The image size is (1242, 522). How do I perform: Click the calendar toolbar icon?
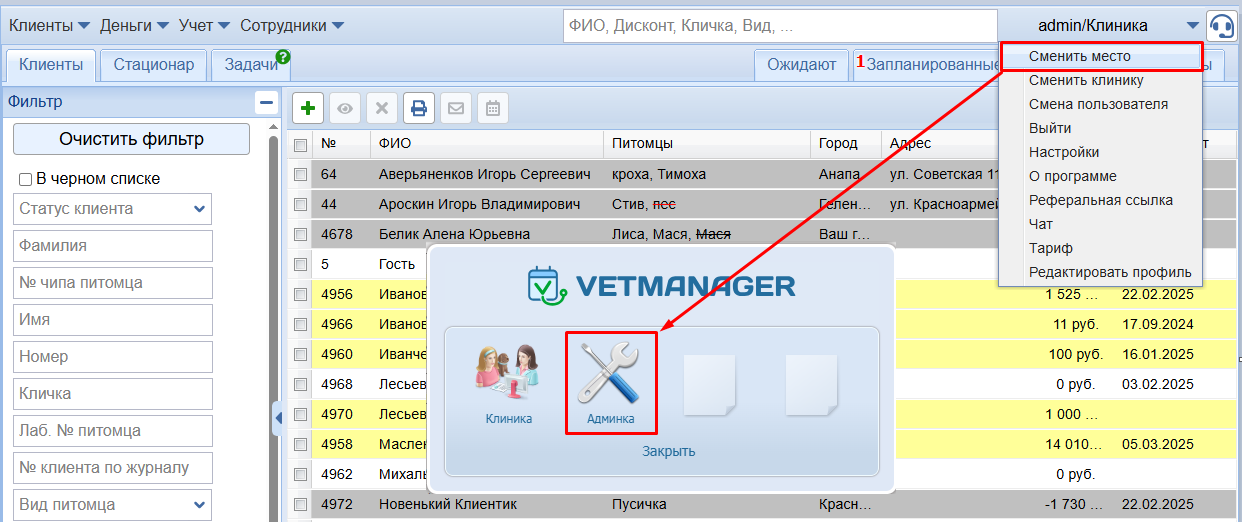click(x=493, y=108)
